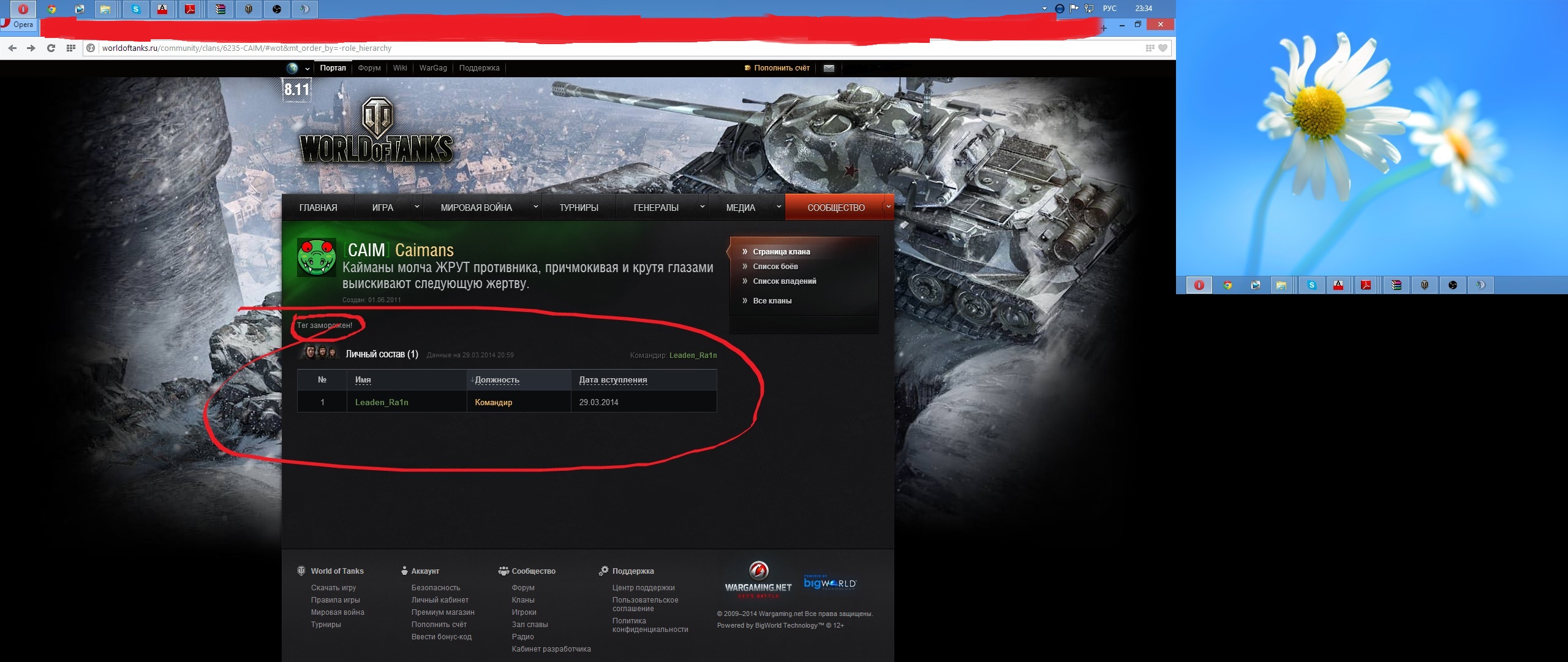Expand the МЕДИА menu arrow
1568x662 pixels.
coord(778,207)
